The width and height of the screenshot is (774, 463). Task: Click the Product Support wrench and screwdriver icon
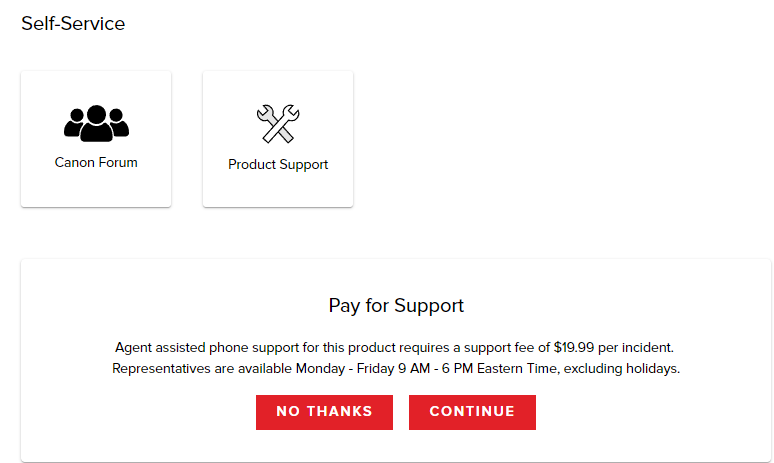point(277,124)
